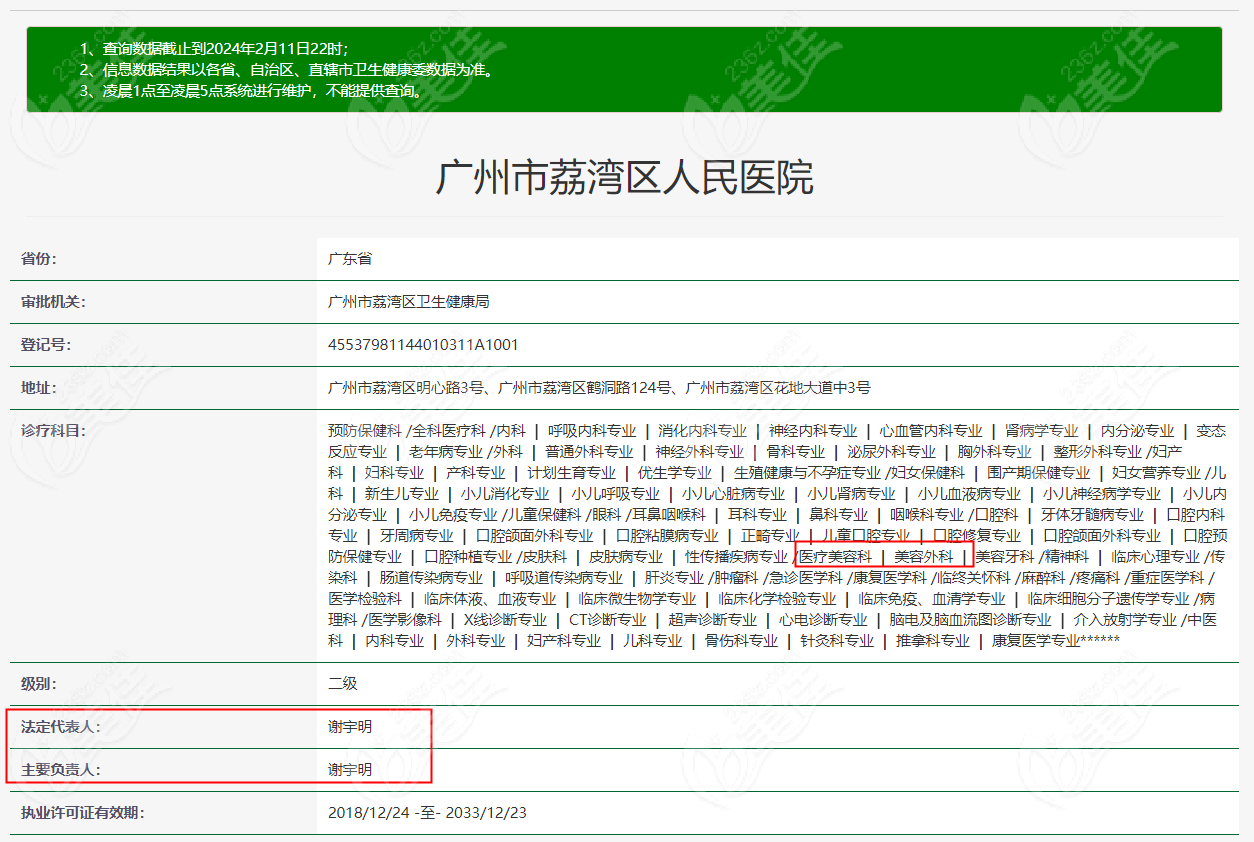Click the 二级 hospital level value

click(x=342, y=684)
